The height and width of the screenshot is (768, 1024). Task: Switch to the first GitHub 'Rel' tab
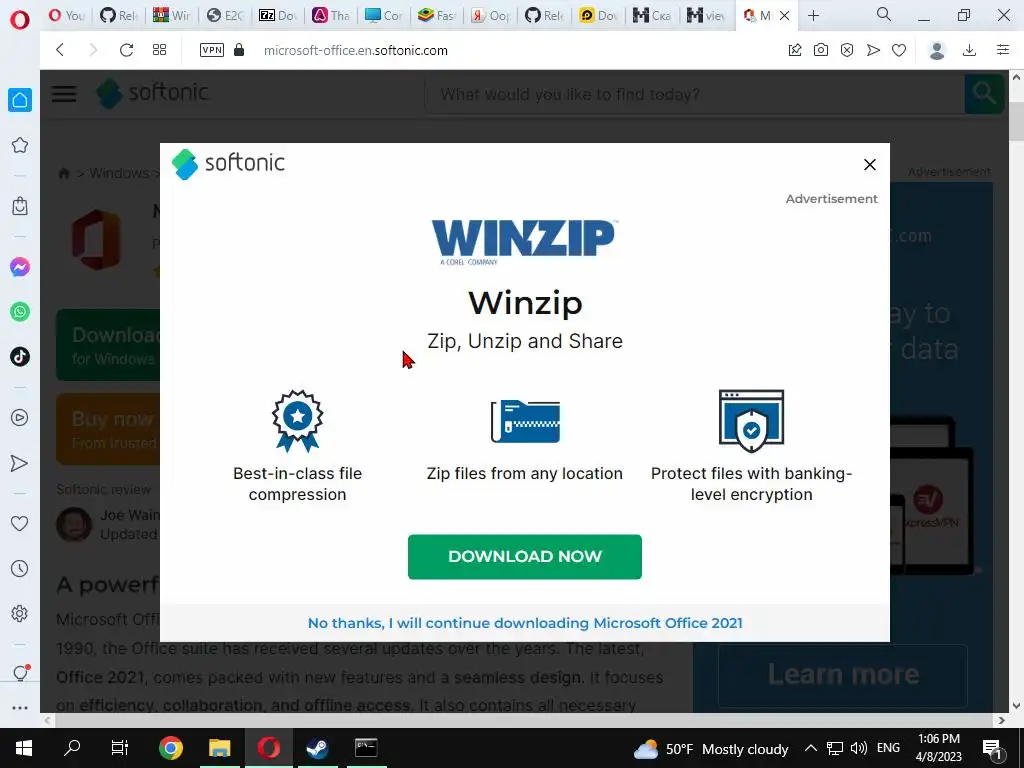pos(118,16)
